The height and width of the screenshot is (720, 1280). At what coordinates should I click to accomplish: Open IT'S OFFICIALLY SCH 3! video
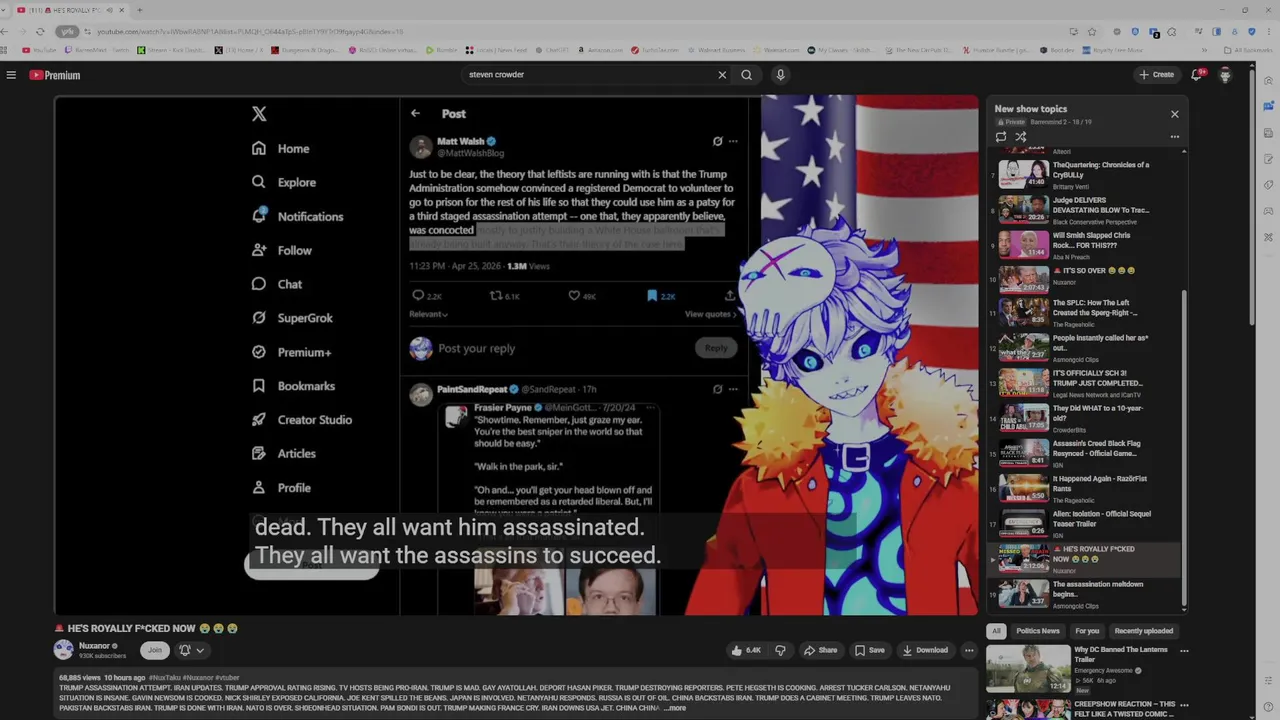(1086, 383)
